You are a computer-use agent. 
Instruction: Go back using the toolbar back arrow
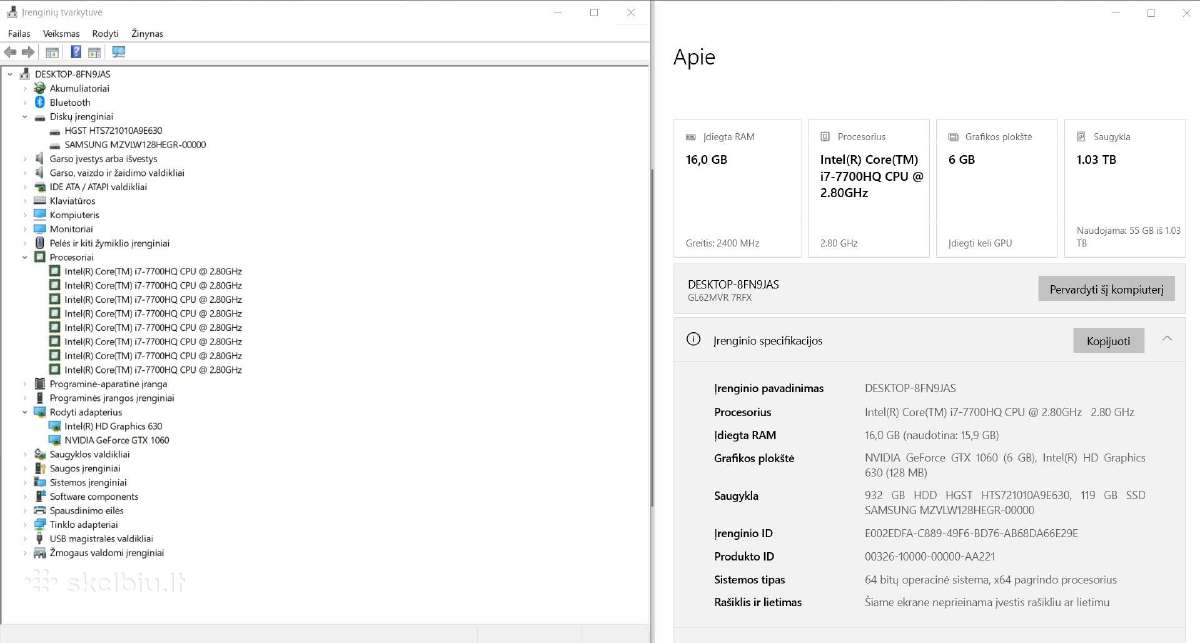10,52
